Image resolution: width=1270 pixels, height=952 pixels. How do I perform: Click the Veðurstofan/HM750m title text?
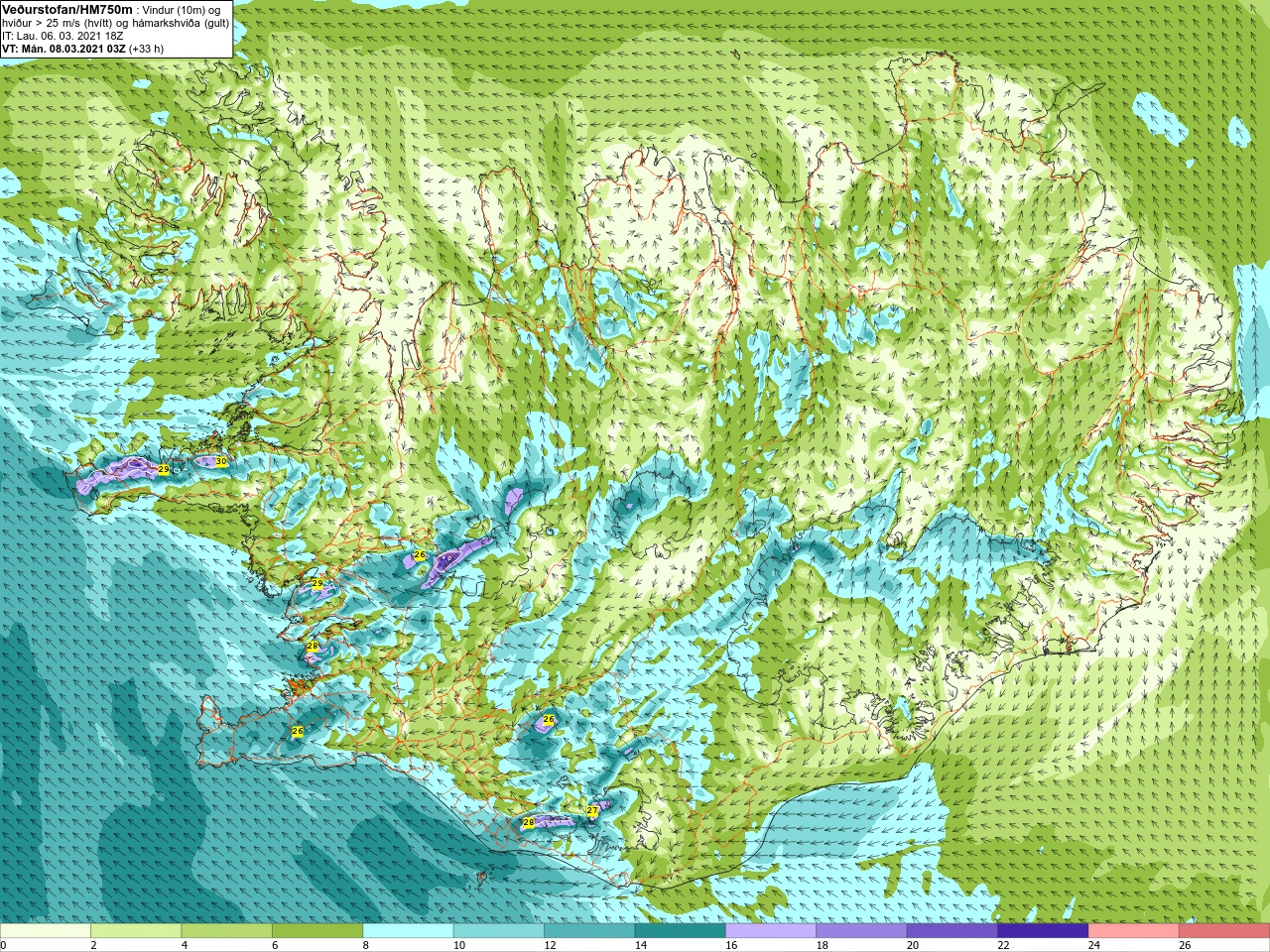click(67, 9)
